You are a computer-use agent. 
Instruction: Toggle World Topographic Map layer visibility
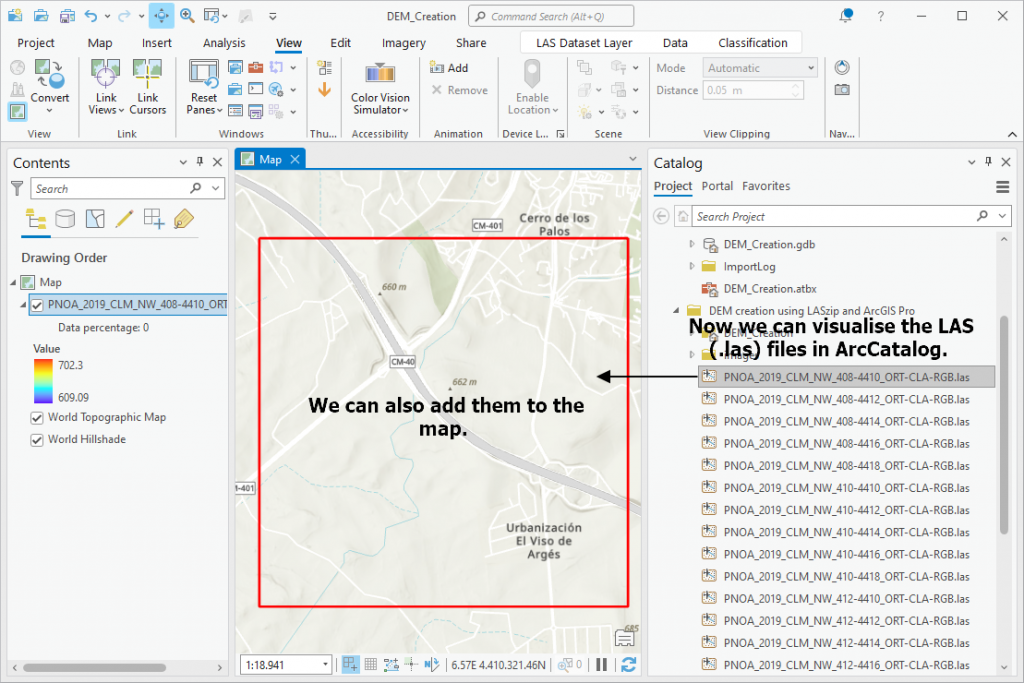37,417
